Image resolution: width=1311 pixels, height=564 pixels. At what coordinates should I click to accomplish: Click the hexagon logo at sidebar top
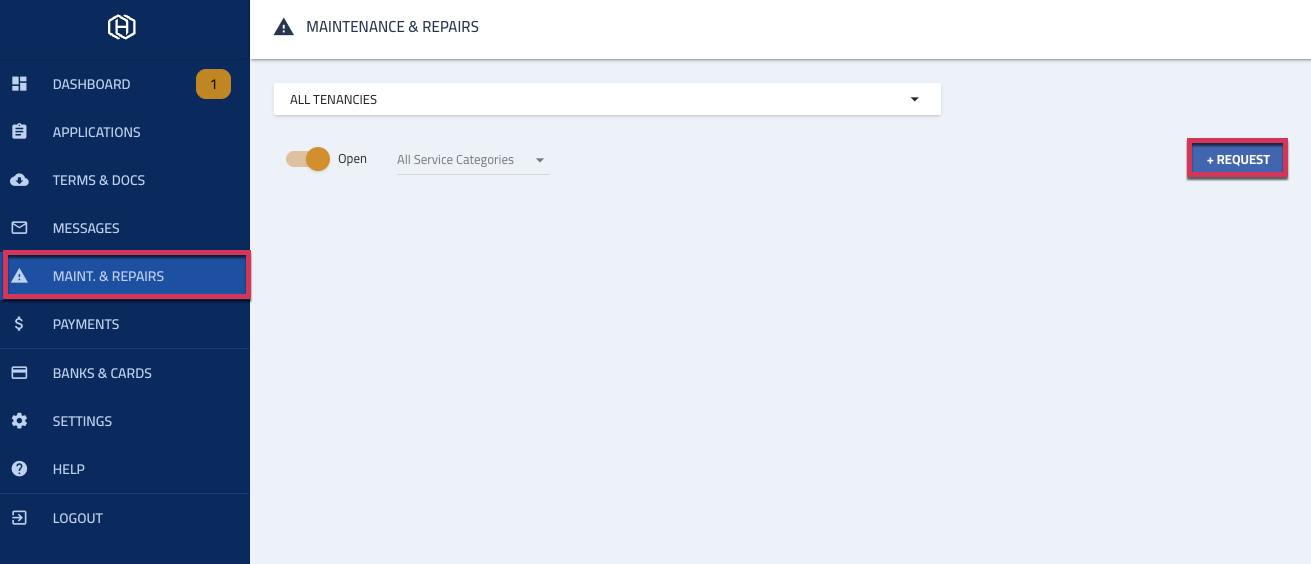pyautogui.click(x=122, y=28)
